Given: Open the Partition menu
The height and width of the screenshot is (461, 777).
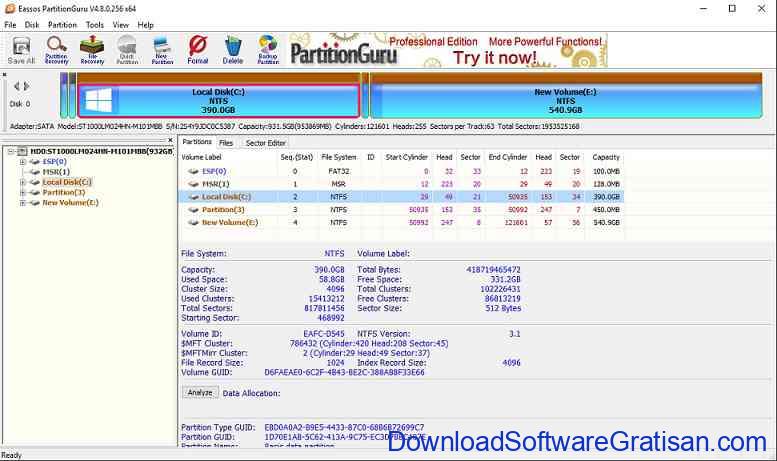Looking at the screenshot, I should [x=62, y=25].
